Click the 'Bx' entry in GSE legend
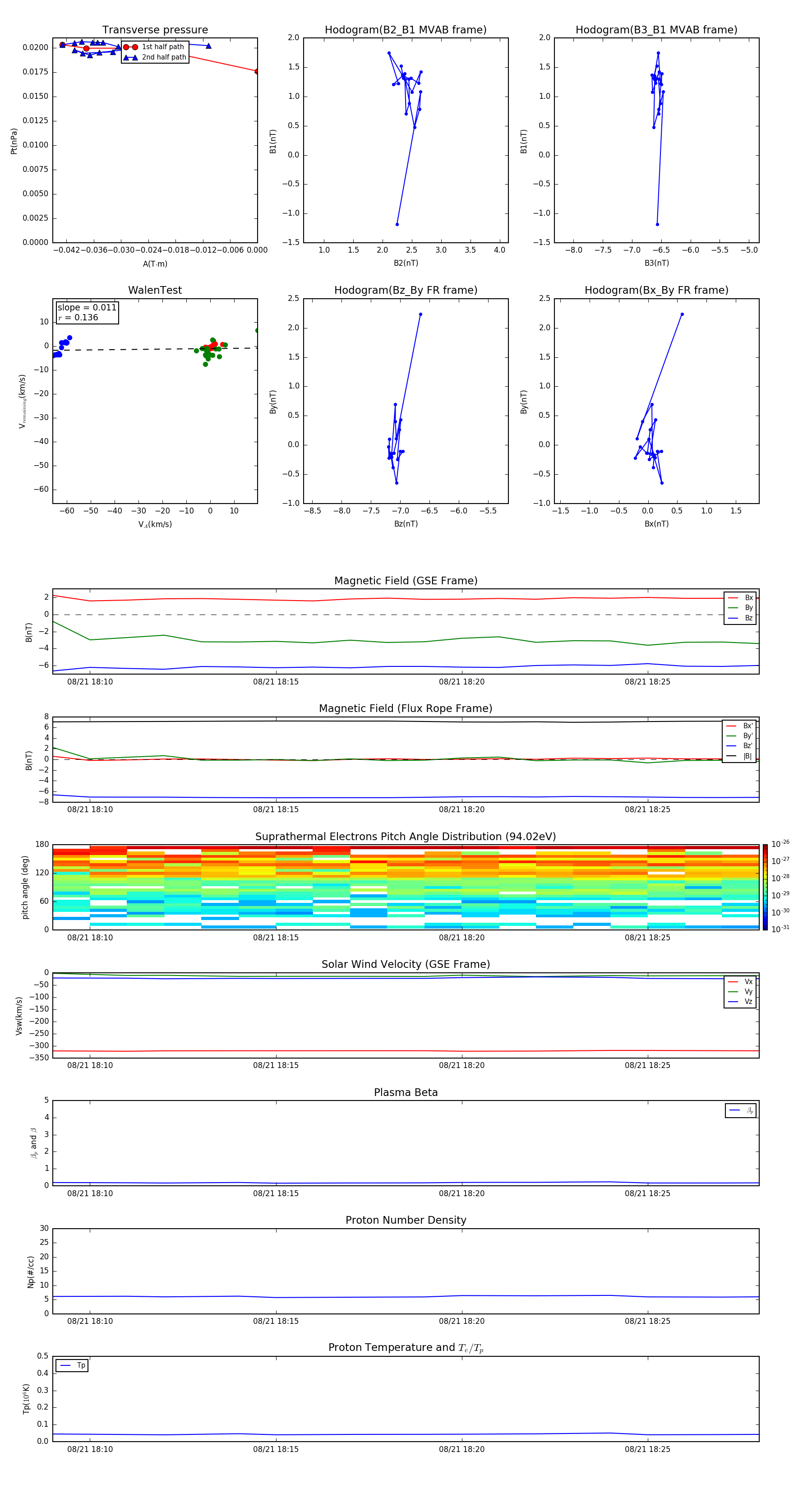This screenshot has width=812, height=1489. pyautogui.click(x=740, y=598)
